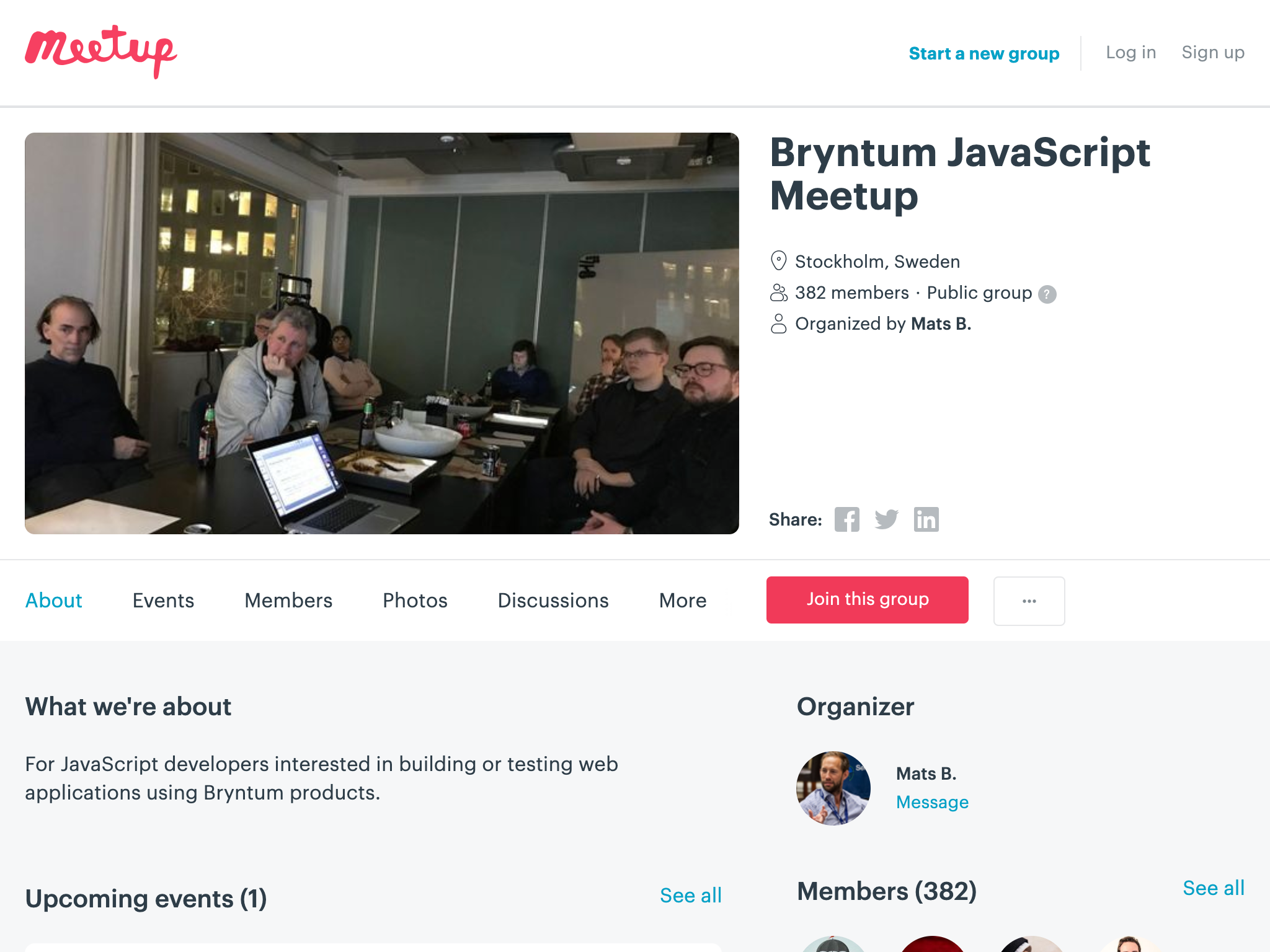Screen dimensions: 1270x952
Task: Share the group on Facebook
Action: (846, 519)
